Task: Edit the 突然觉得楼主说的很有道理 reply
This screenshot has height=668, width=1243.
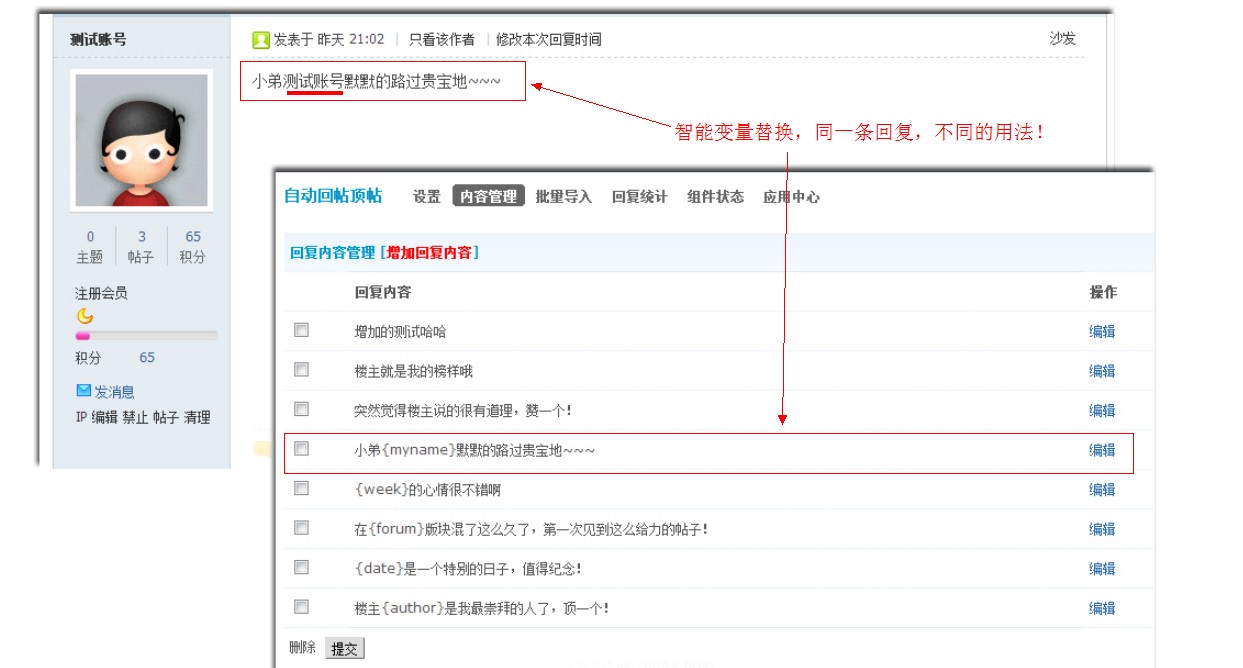Action: [x=1102, y=410]
